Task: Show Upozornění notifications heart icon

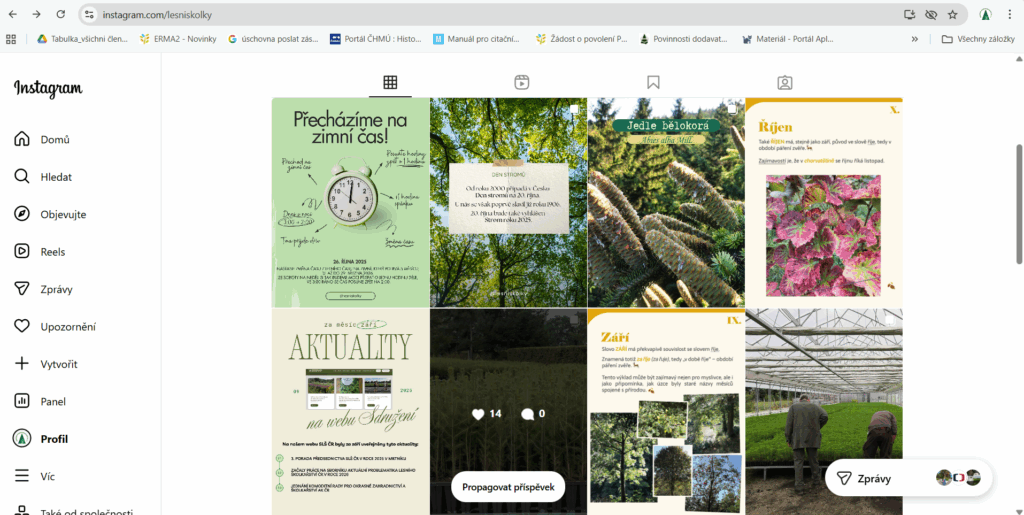Action: [22, 326]
